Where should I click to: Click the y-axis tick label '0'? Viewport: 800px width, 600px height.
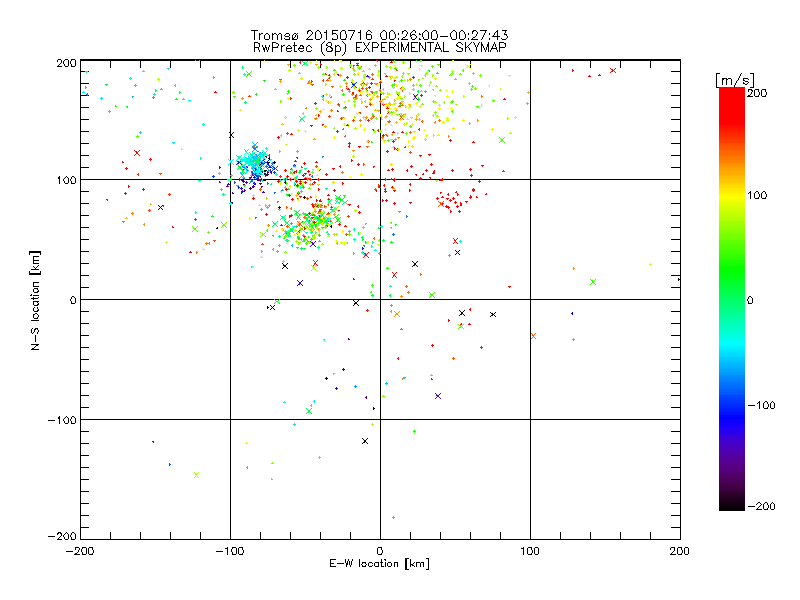point(73,300)
